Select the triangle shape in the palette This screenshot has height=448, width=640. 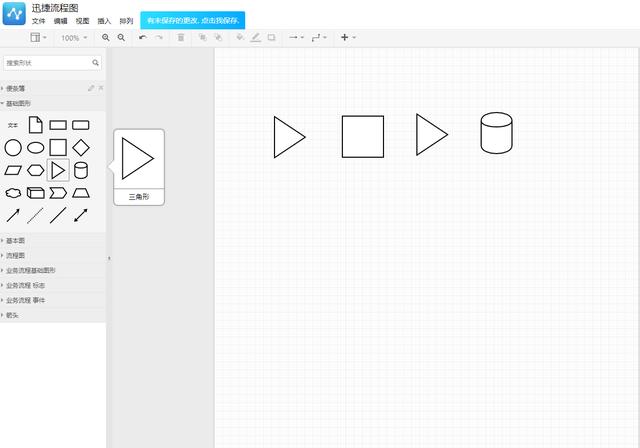[58, 170]
